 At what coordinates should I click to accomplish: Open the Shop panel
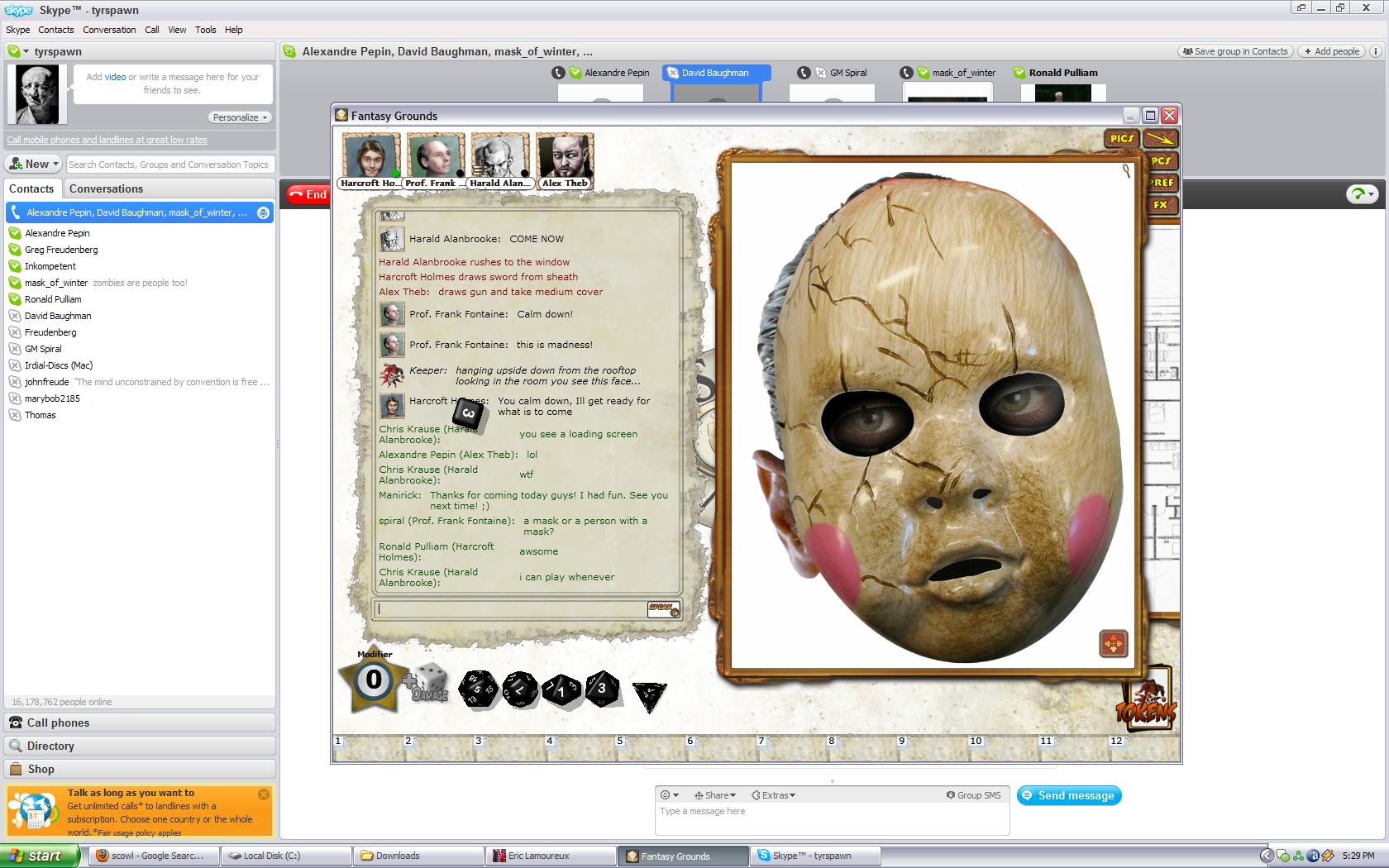(140, 769)
